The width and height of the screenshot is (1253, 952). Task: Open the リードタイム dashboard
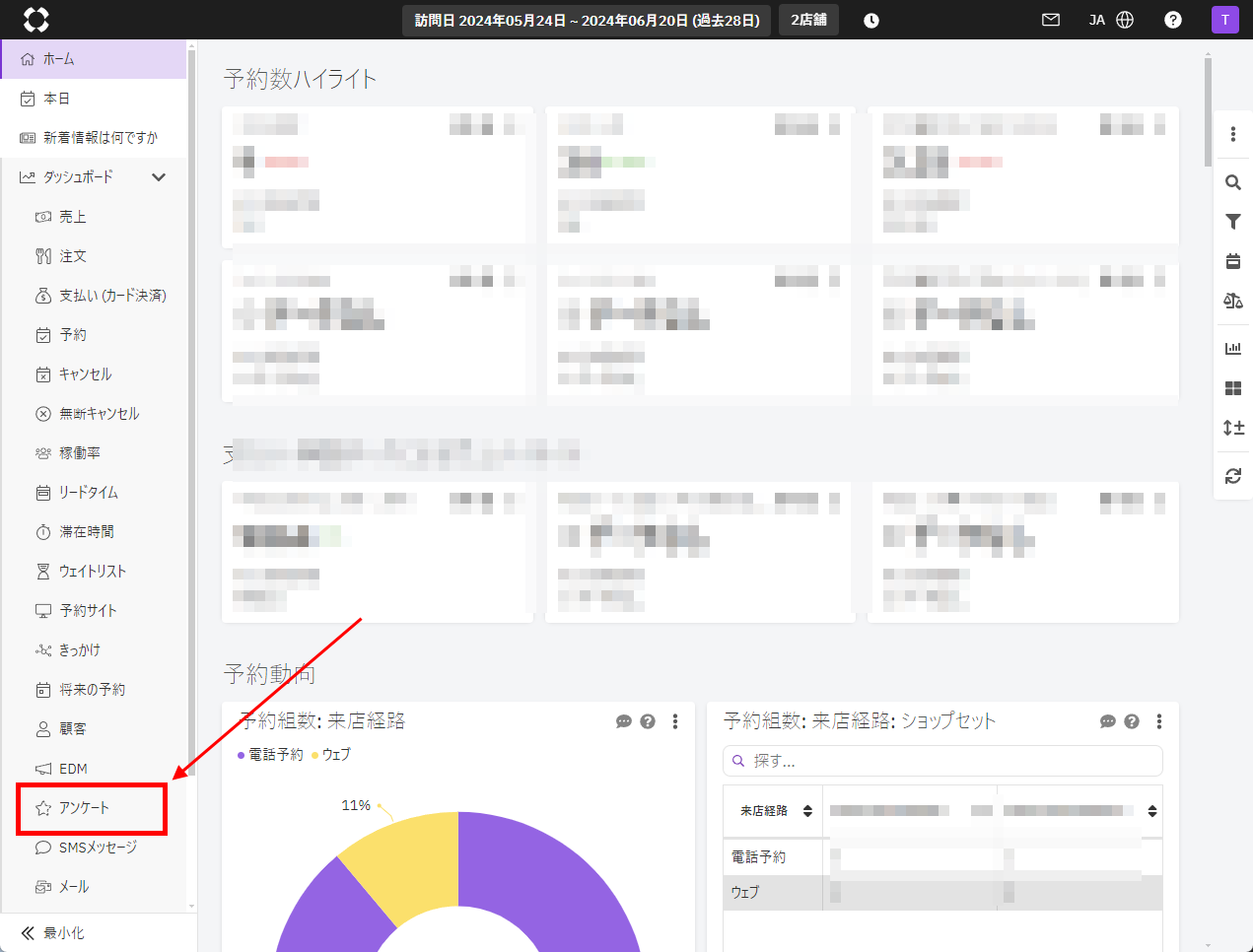pos(94,493)
